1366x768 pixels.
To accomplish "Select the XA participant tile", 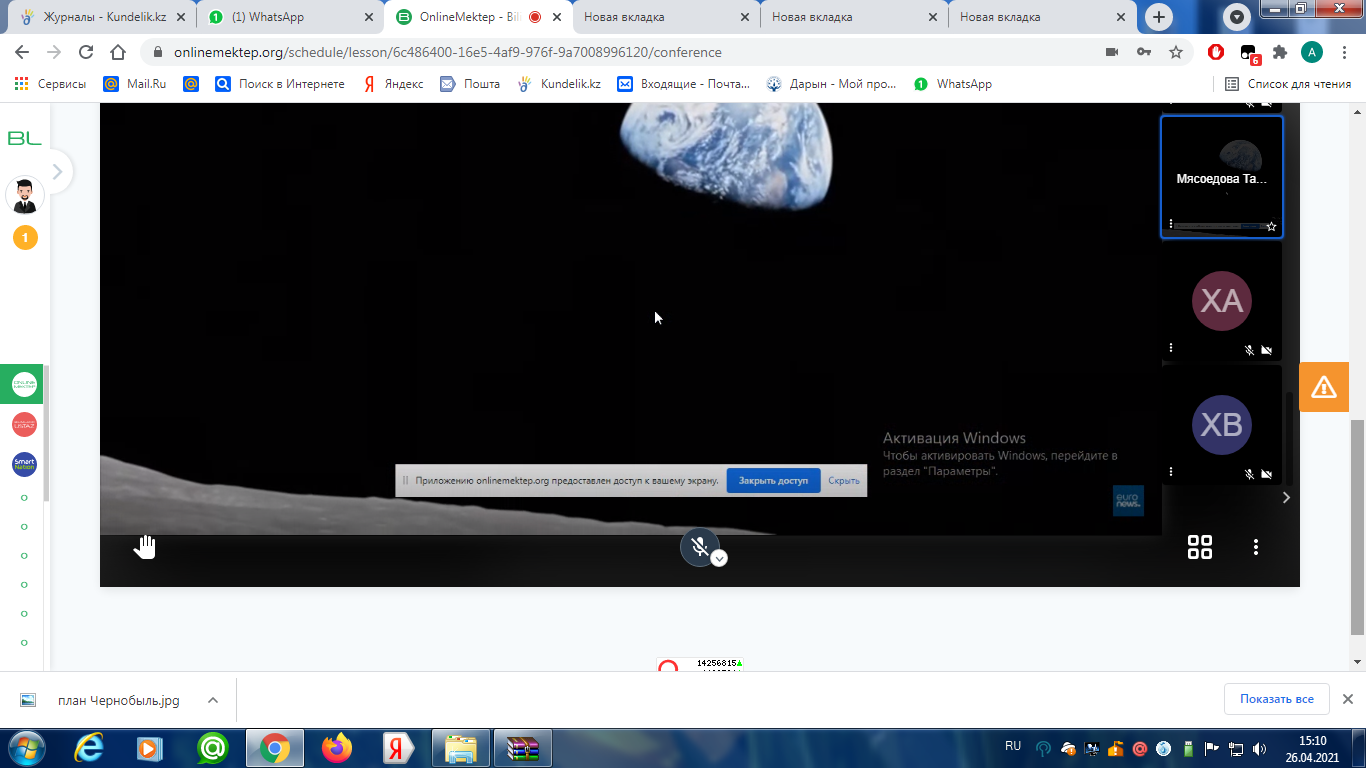I will point(1221,300).
